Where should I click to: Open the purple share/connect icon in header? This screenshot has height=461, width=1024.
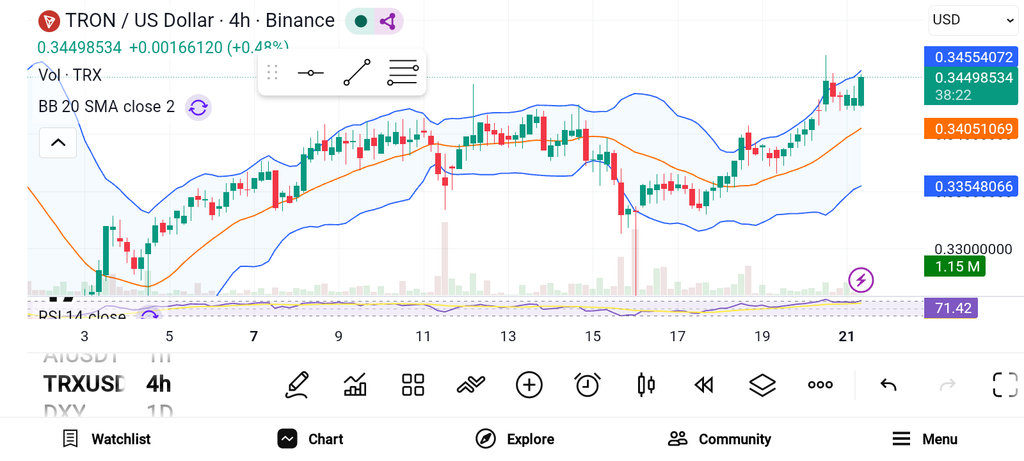[389, 21]
